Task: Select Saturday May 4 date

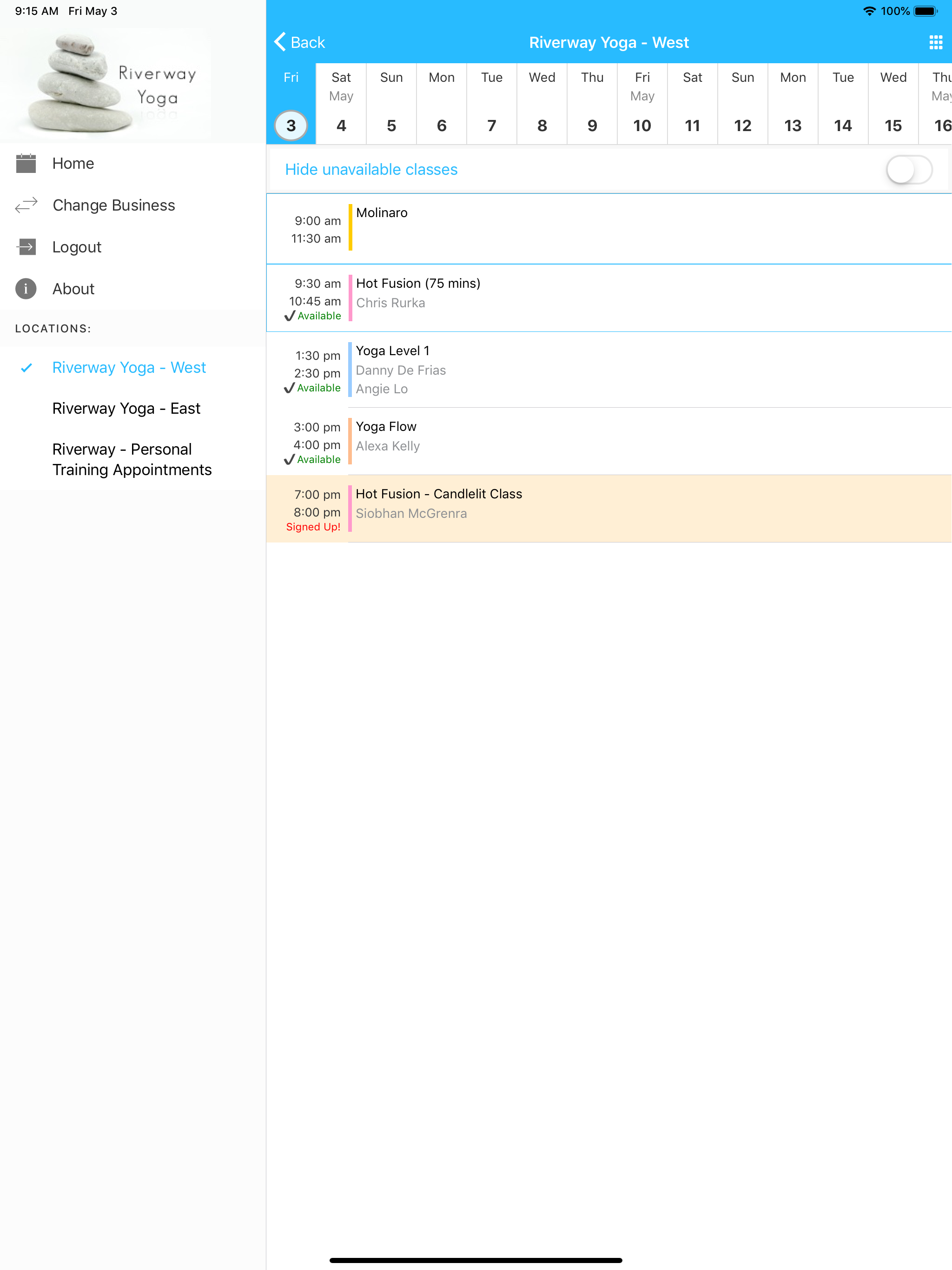Action: [341, 103]
